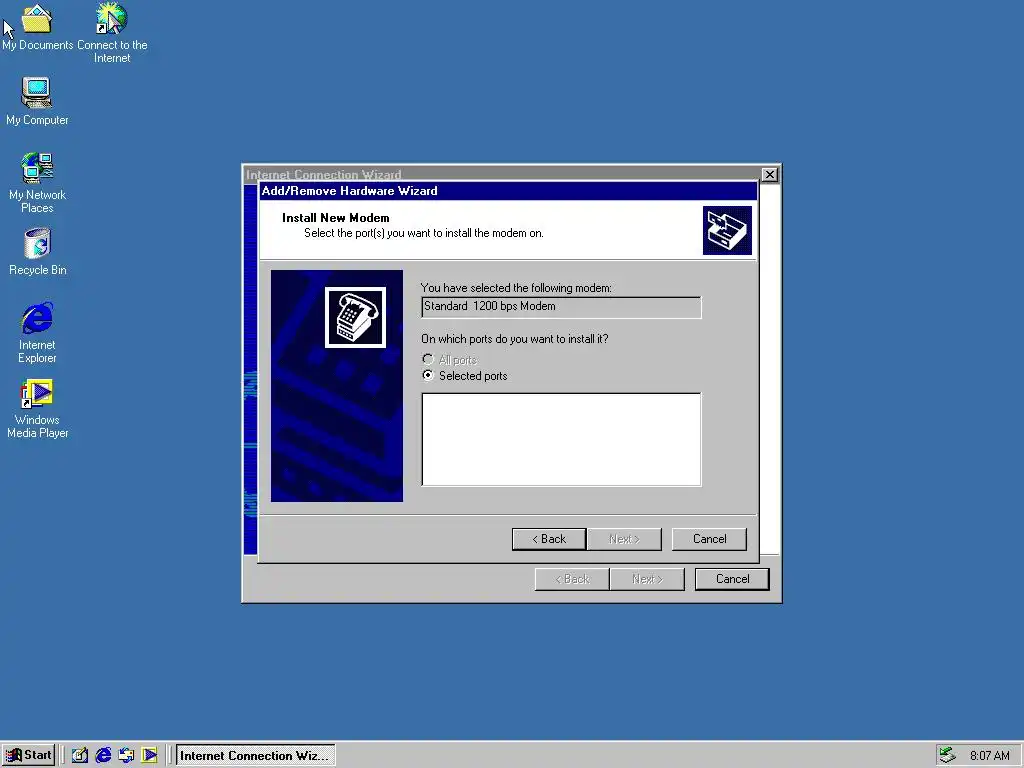Click the telephone modem picture

click(x=355, y=317)
